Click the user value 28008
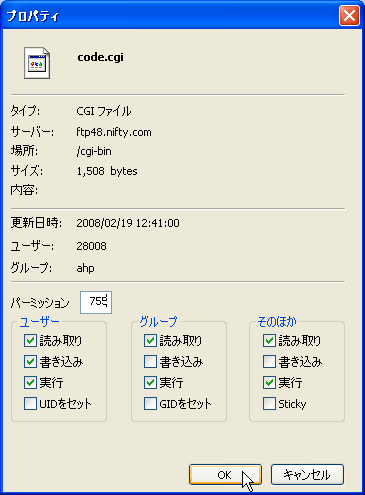365x495 pixels. pos(91,246)
